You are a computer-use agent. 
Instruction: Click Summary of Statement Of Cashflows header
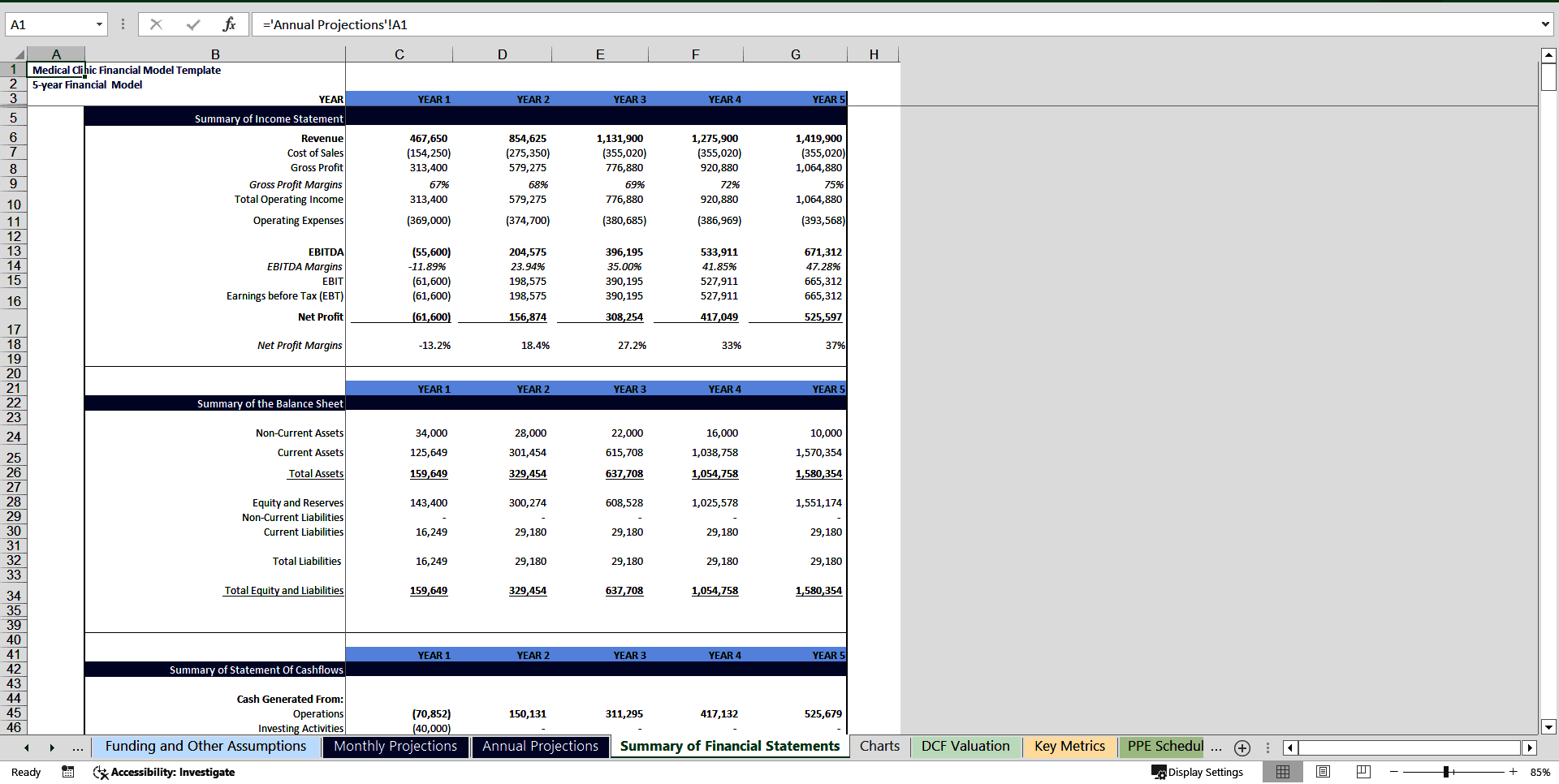256,670
